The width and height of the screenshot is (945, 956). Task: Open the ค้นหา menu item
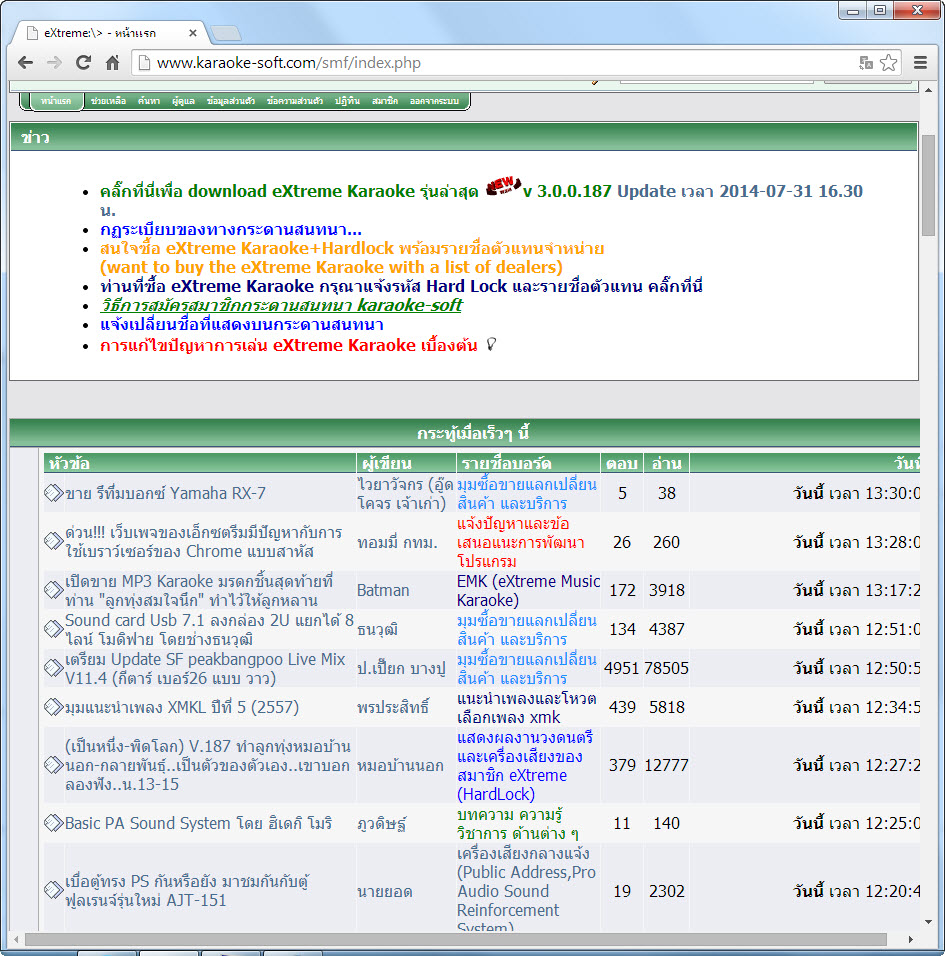(x=149, y=101)
